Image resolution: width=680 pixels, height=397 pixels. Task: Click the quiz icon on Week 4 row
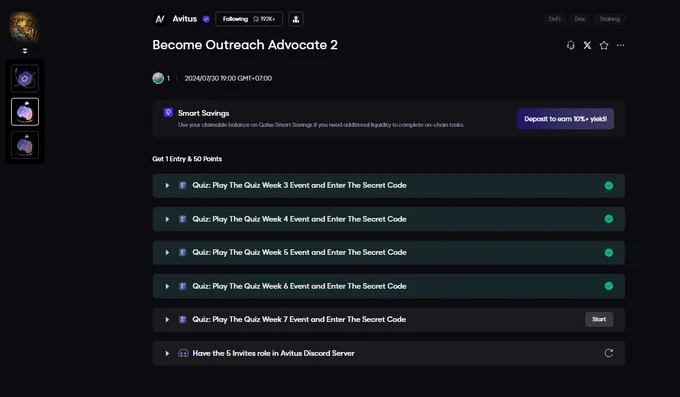tap(183, 219)
